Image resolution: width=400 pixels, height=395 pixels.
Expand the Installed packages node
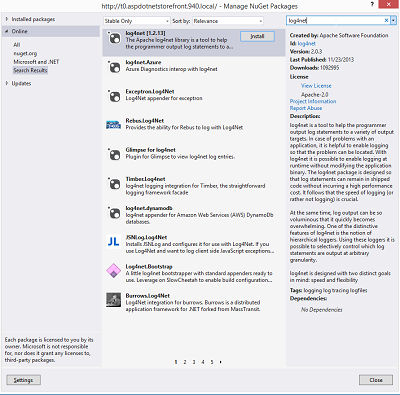pyautogui.click(x=7, y=19)
